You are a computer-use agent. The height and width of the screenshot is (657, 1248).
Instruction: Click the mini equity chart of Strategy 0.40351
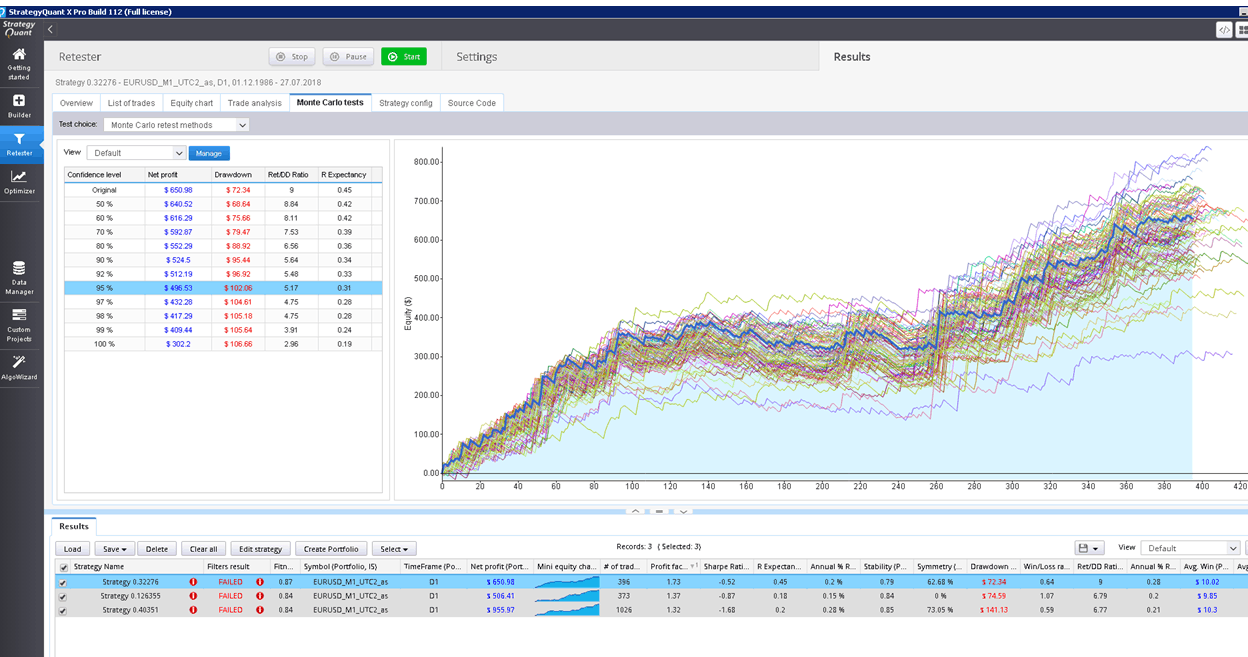567,610
